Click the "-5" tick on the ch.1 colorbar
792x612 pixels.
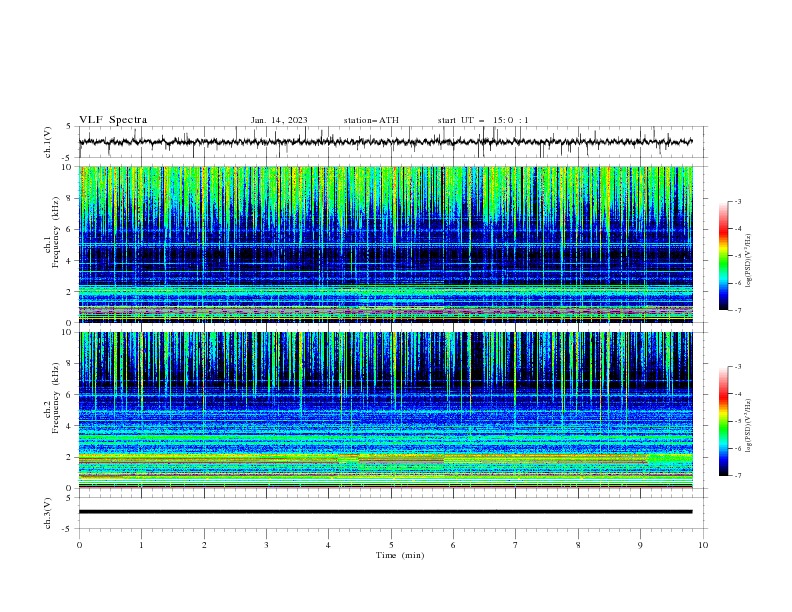pos(738,256)
